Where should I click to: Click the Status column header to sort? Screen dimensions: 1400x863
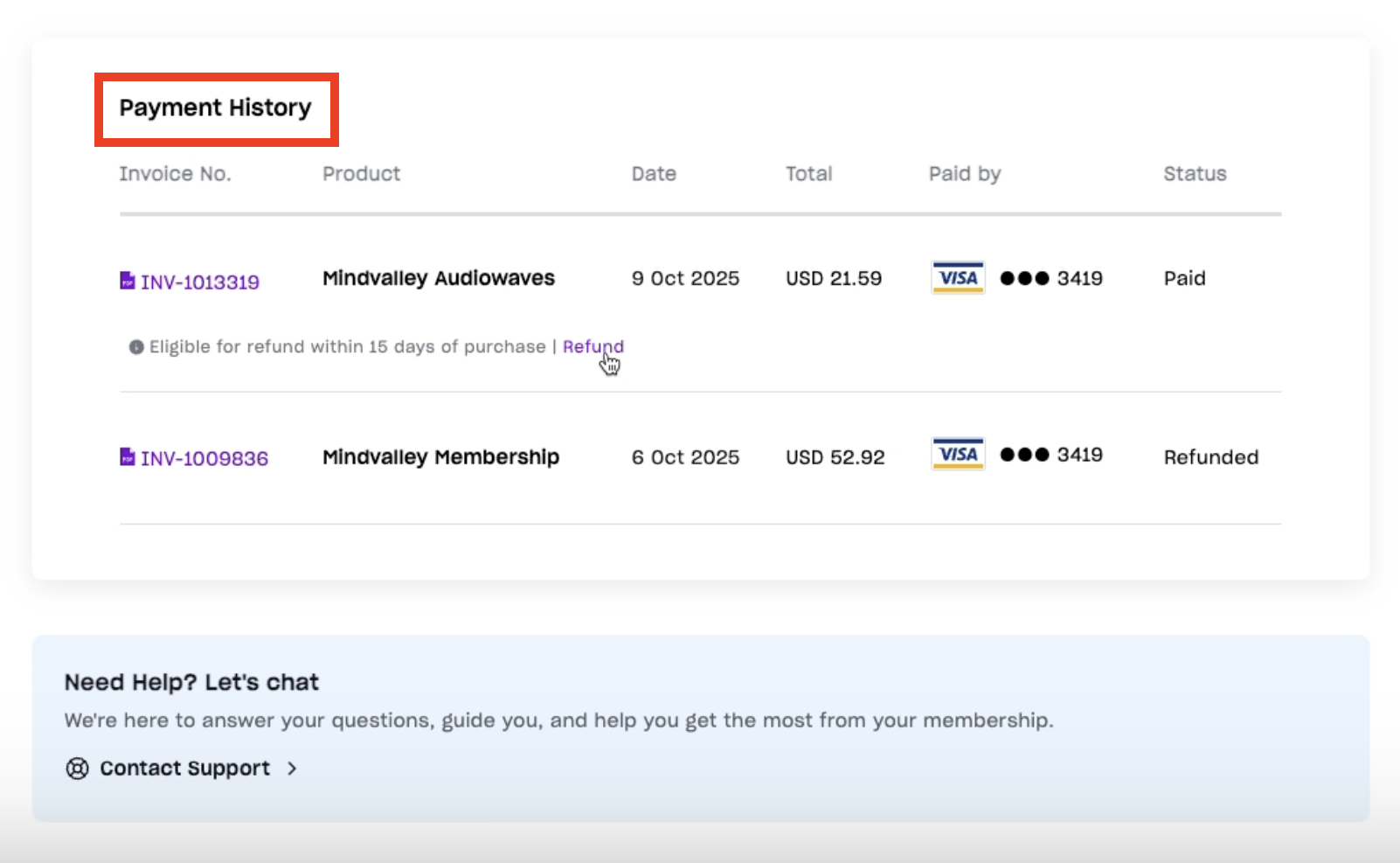[1194, 173]
